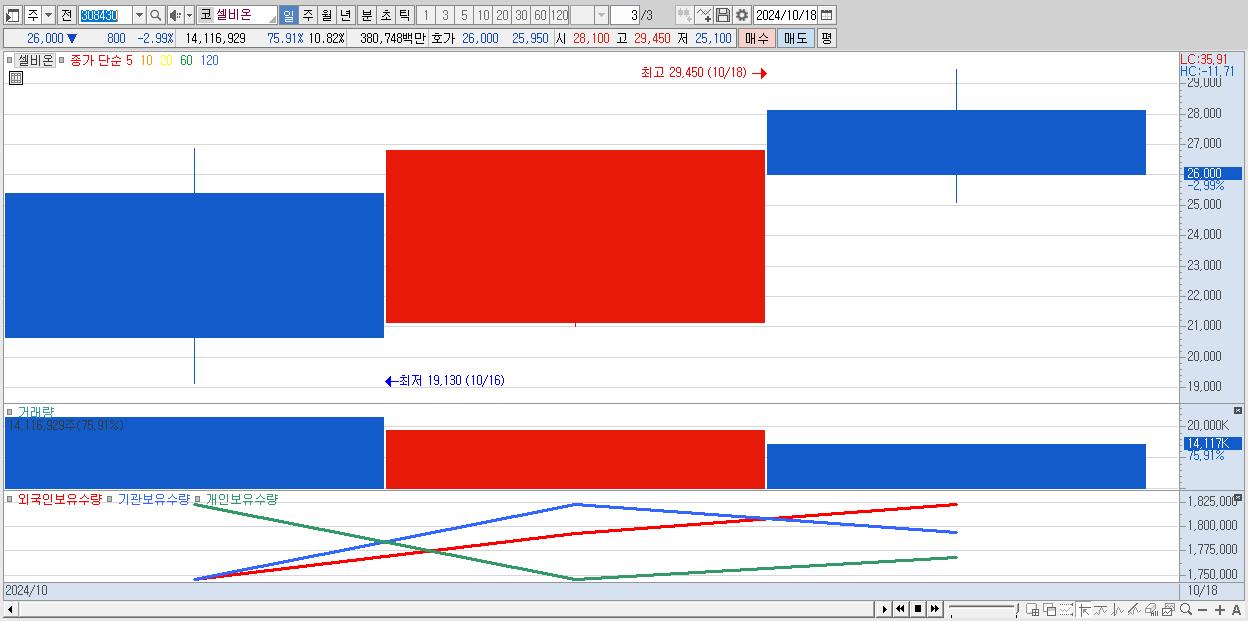Select the interval 5 button in the top toolbar
The image size is (1248, 621).
click(x=464, y=15)
